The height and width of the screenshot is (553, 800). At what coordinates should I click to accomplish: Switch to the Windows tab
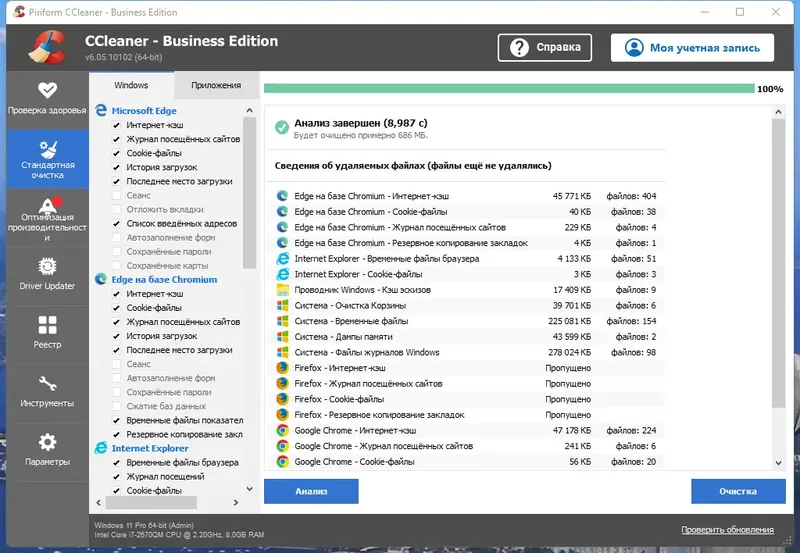(x=131, y=85)
